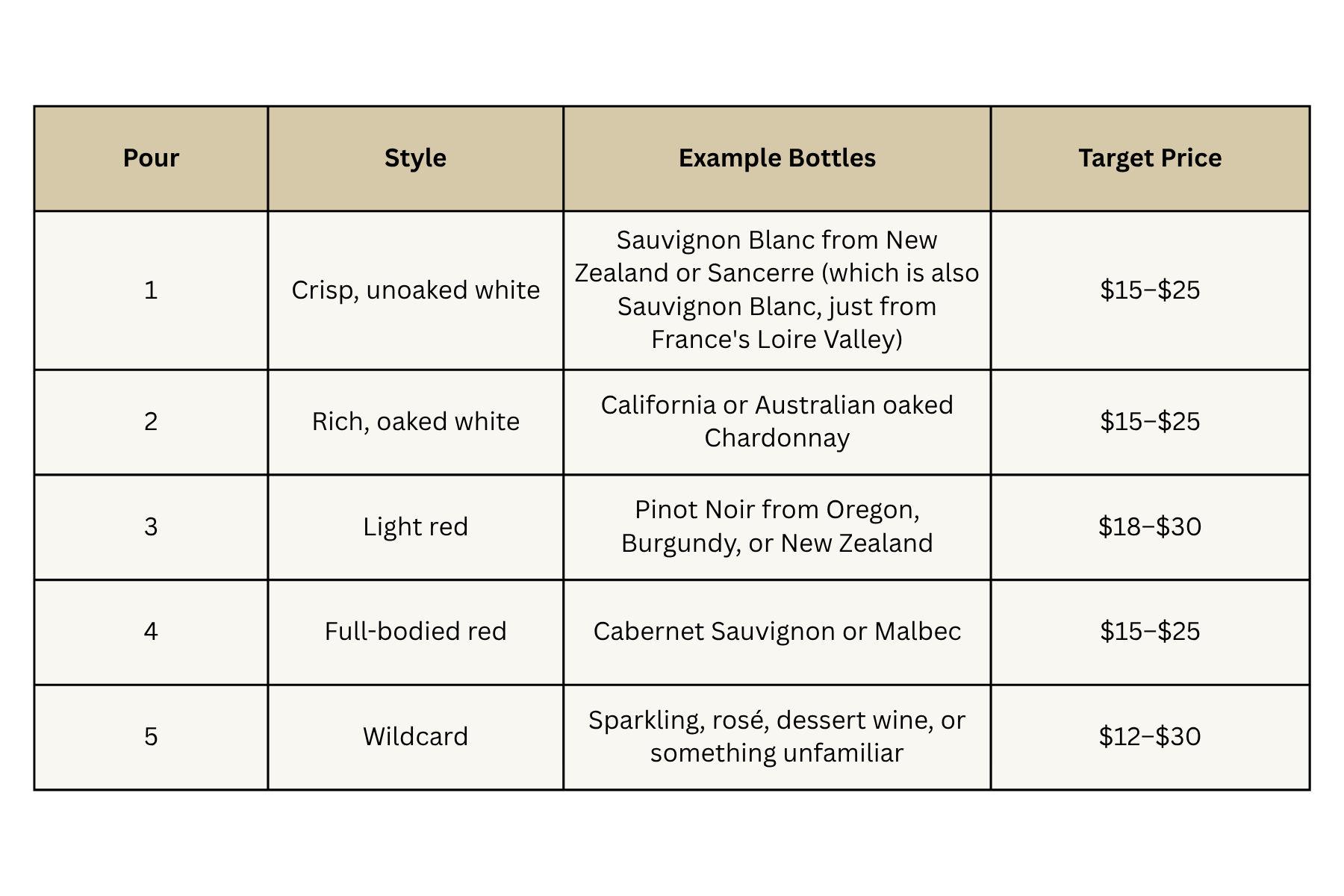Click the Light red style cell
Image resolution: width=1344 pixels, height=896 pixels.
[x=415, y=527]
